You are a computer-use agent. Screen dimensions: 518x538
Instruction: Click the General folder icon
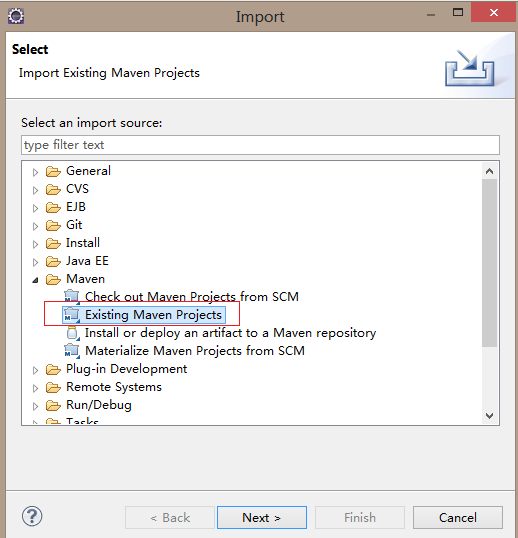coord(53,171)
